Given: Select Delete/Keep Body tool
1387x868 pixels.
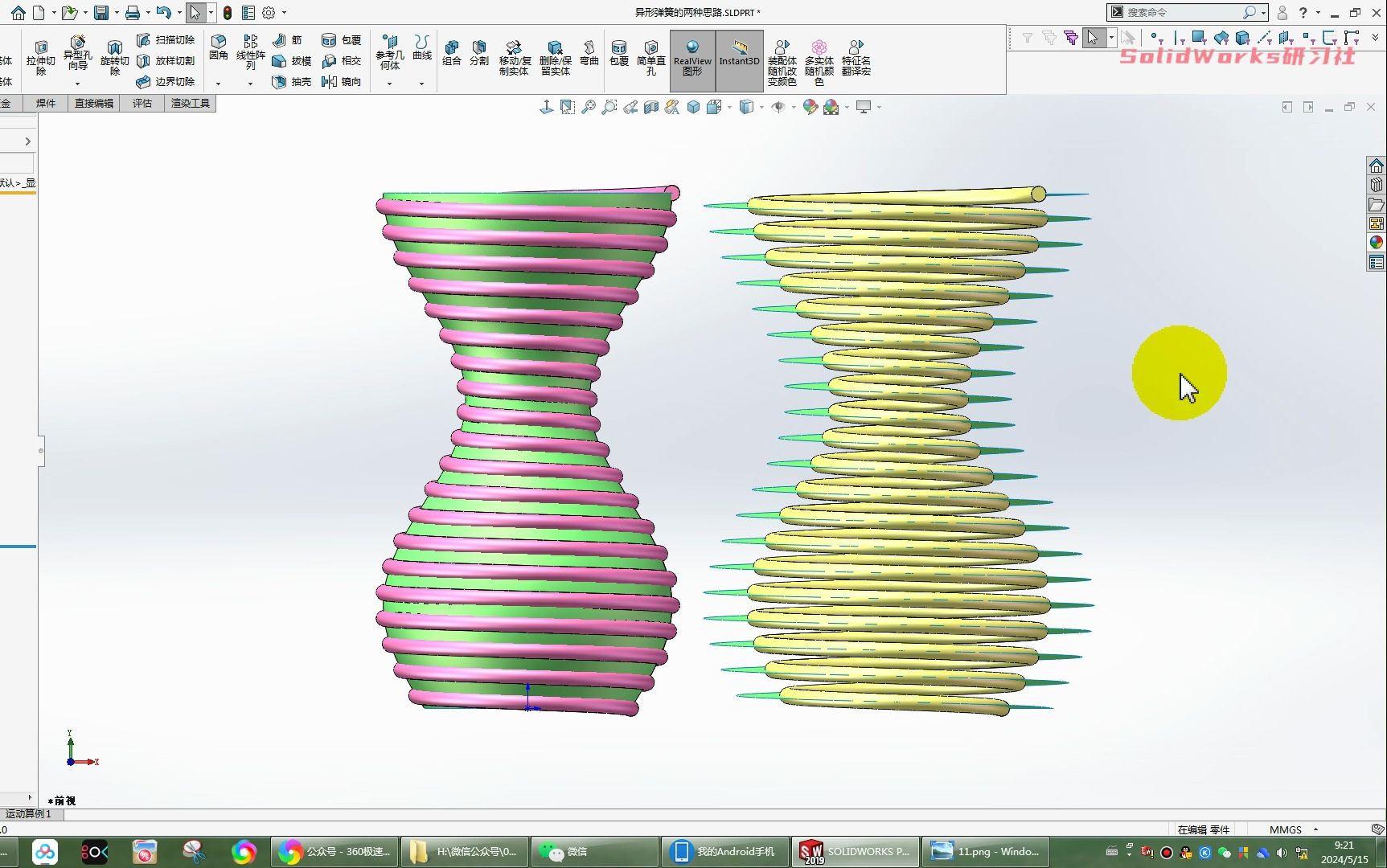Looking at the screenshot, I should click(x=555, y=58).
